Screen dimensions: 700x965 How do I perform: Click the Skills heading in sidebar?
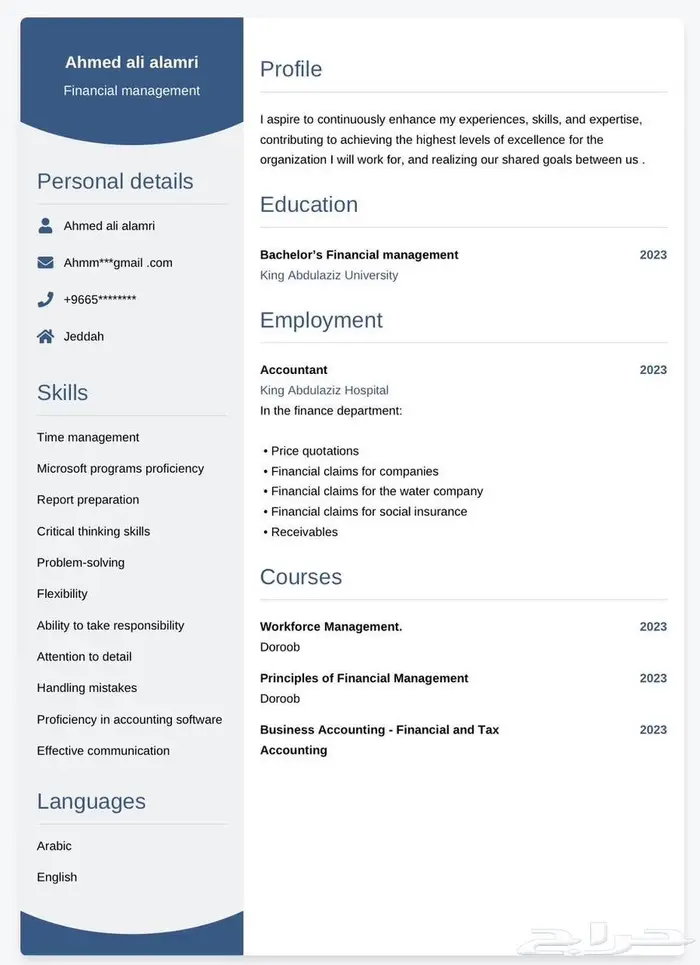(x=62, y=392)
